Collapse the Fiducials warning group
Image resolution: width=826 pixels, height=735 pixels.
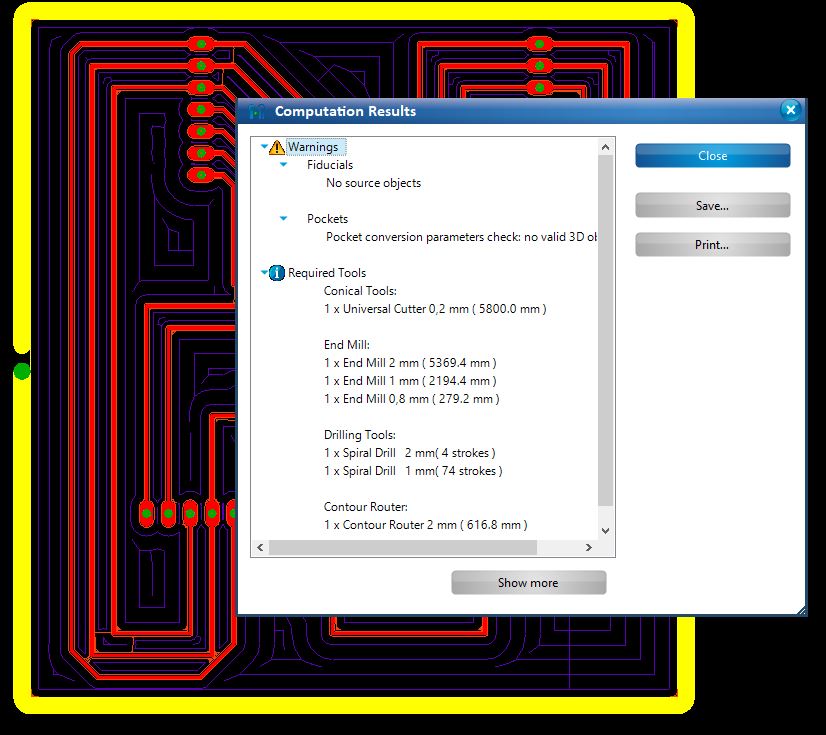click(x=283, y=164)
